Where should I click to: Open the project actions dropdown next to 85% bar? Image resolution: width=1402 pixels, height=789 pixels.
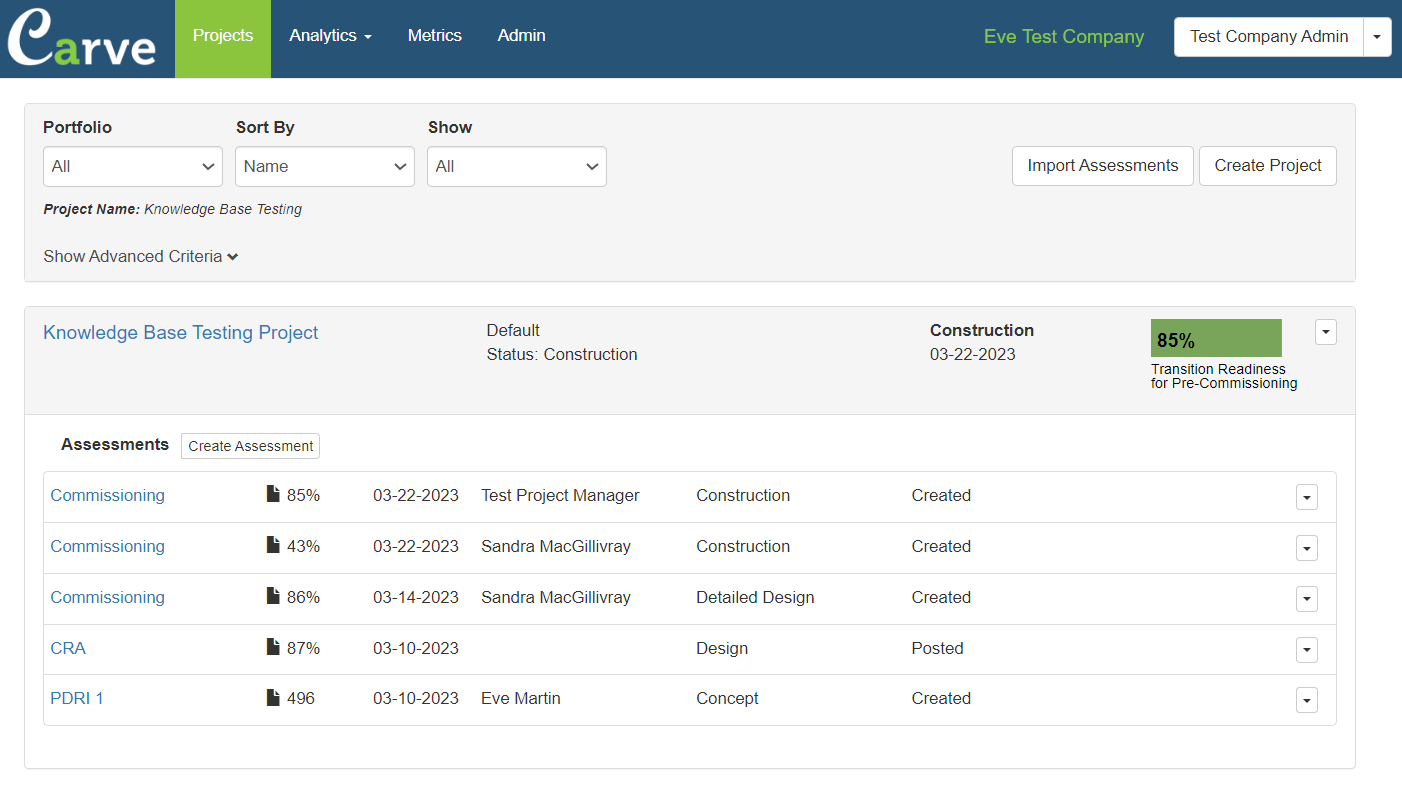click(1326, 332)
